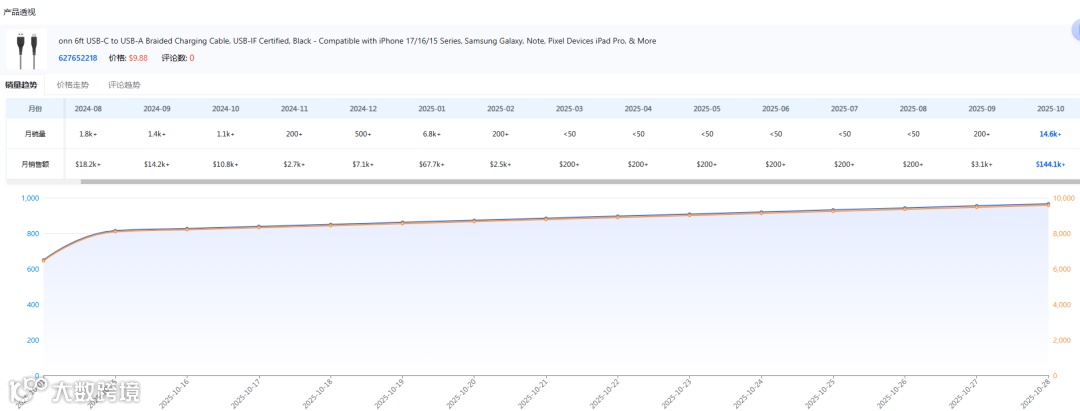Open the 价格走势 tab
The height and width of the screenshot is (411, 1080).
click(x=73, y=85)
